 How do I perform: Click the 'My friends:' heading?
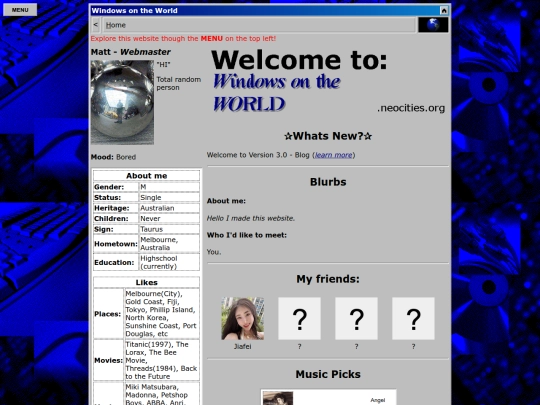click(328, 279)
